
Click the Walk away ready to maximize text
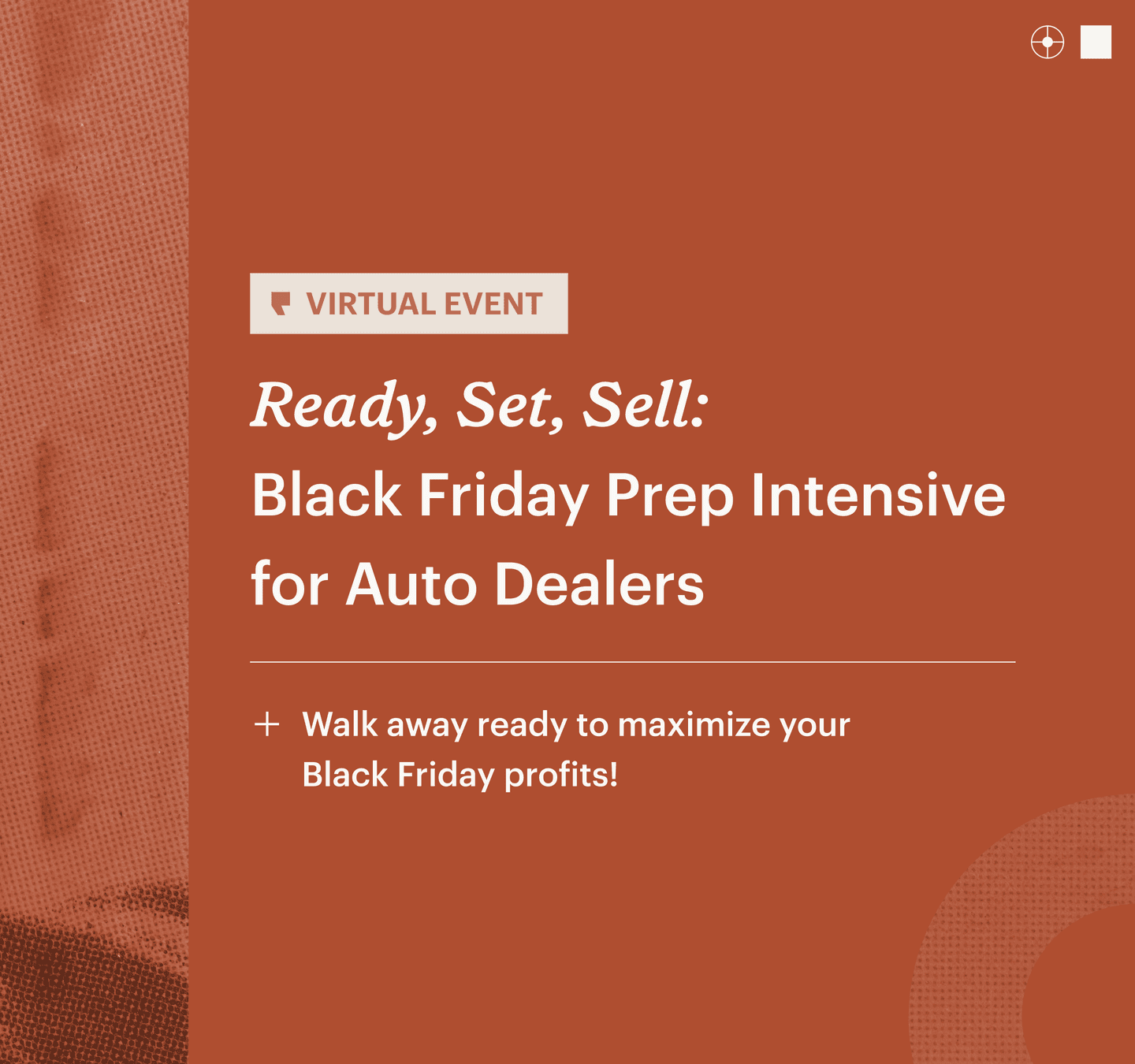pyautogui.click(x=576, y=725)
